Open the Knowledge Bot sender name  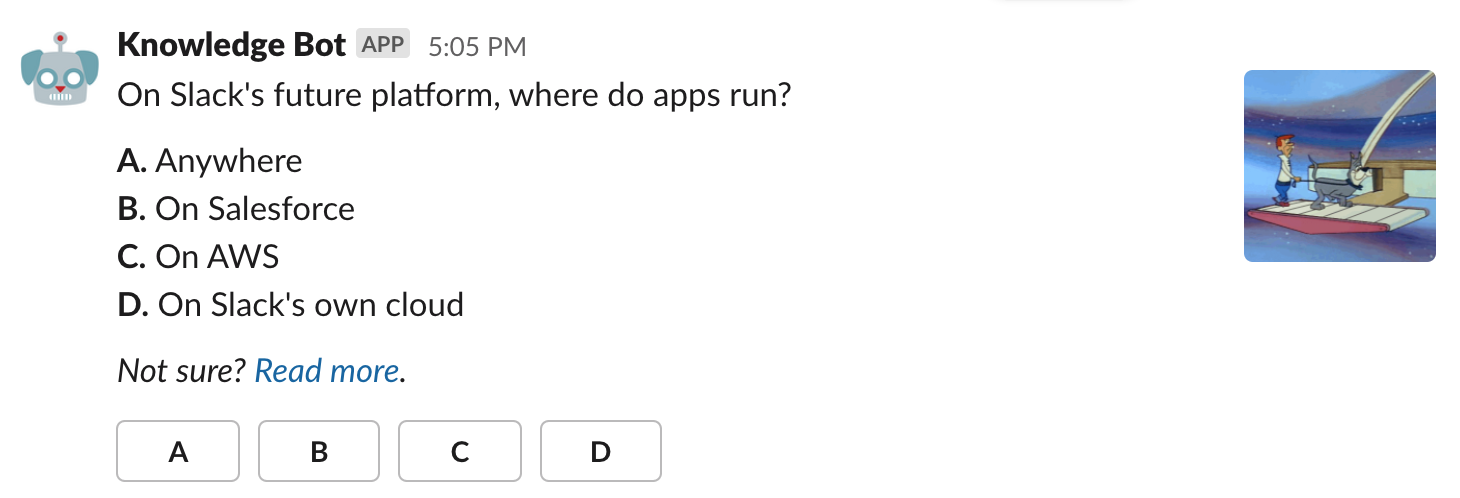pos(232,45)
